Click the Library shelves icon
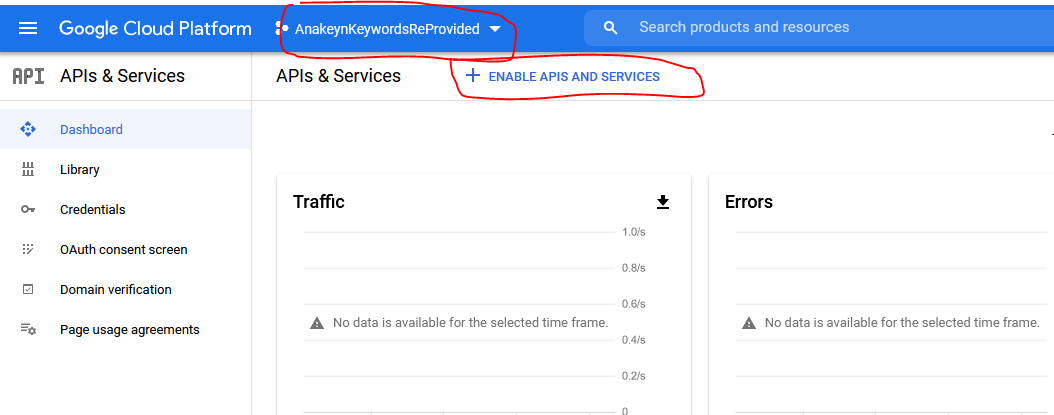Image resolution: width=1054 pixels, height=415 pixels. click(x=28, y=169)
